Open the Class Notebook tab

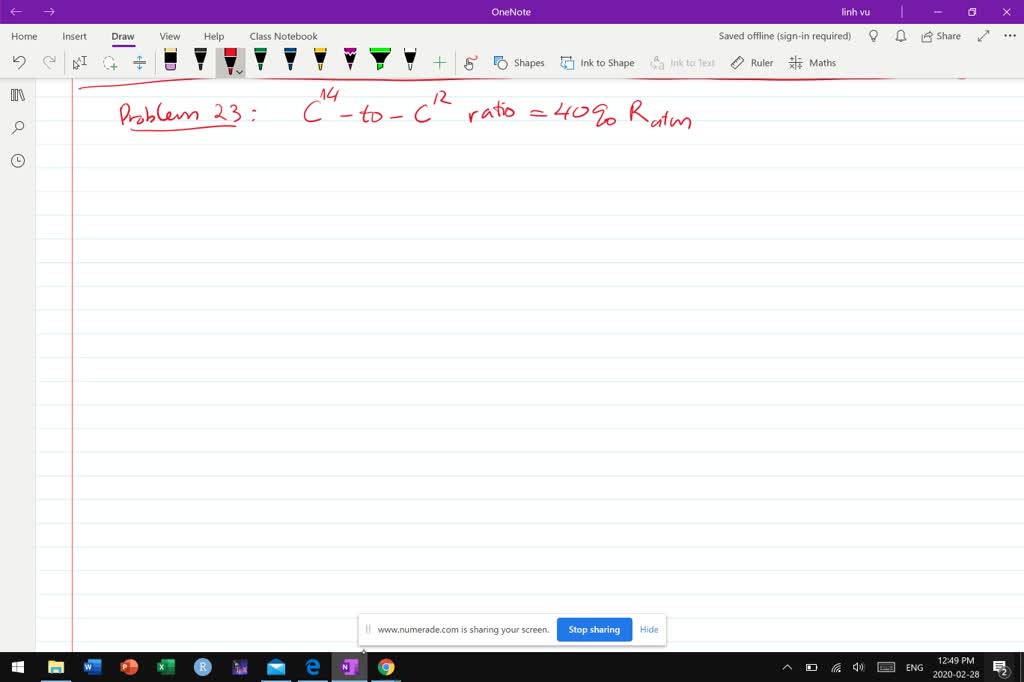[283, 36]
